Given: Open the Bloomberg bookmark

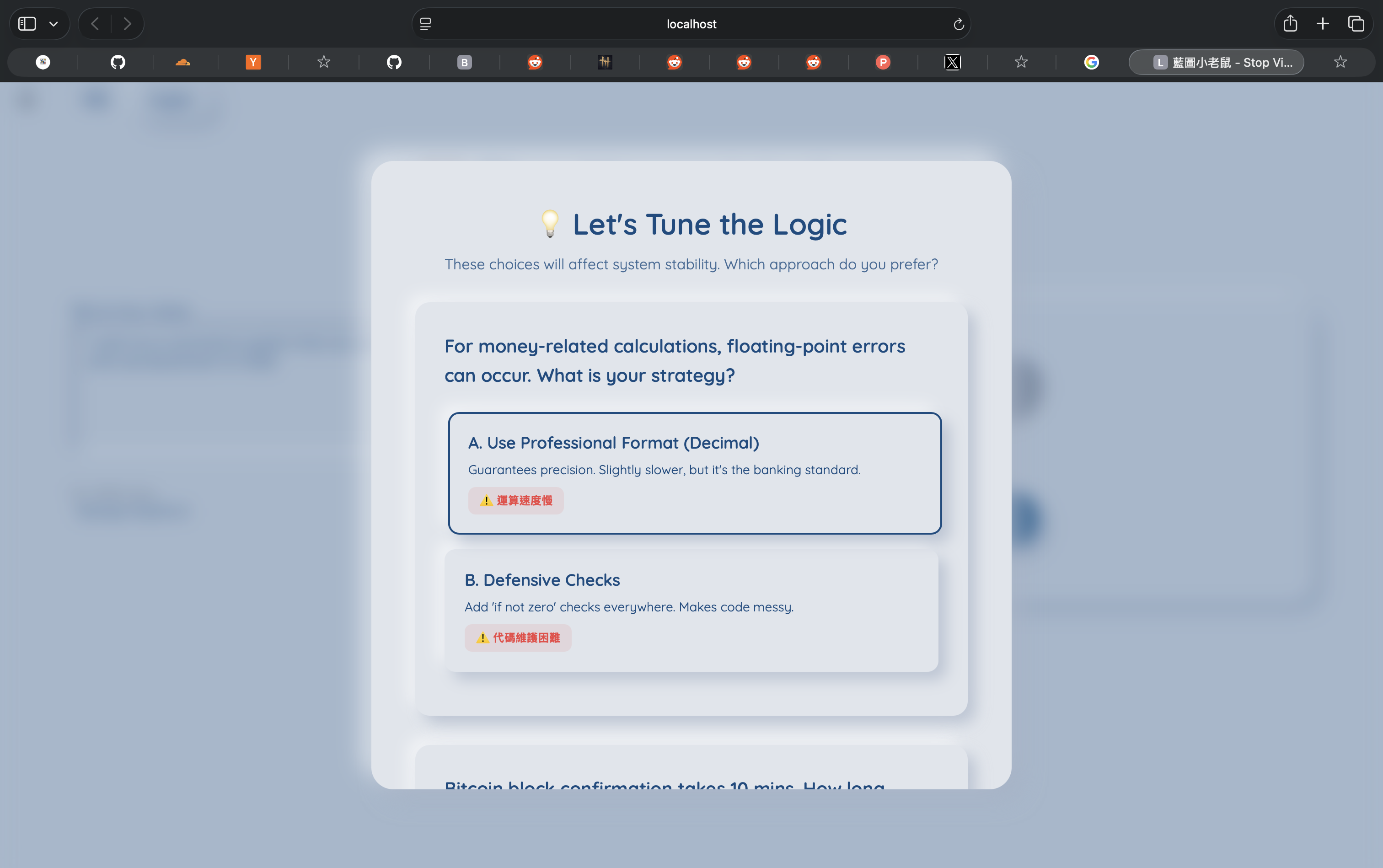Looking at the screenshot, I should pos(464,62).
